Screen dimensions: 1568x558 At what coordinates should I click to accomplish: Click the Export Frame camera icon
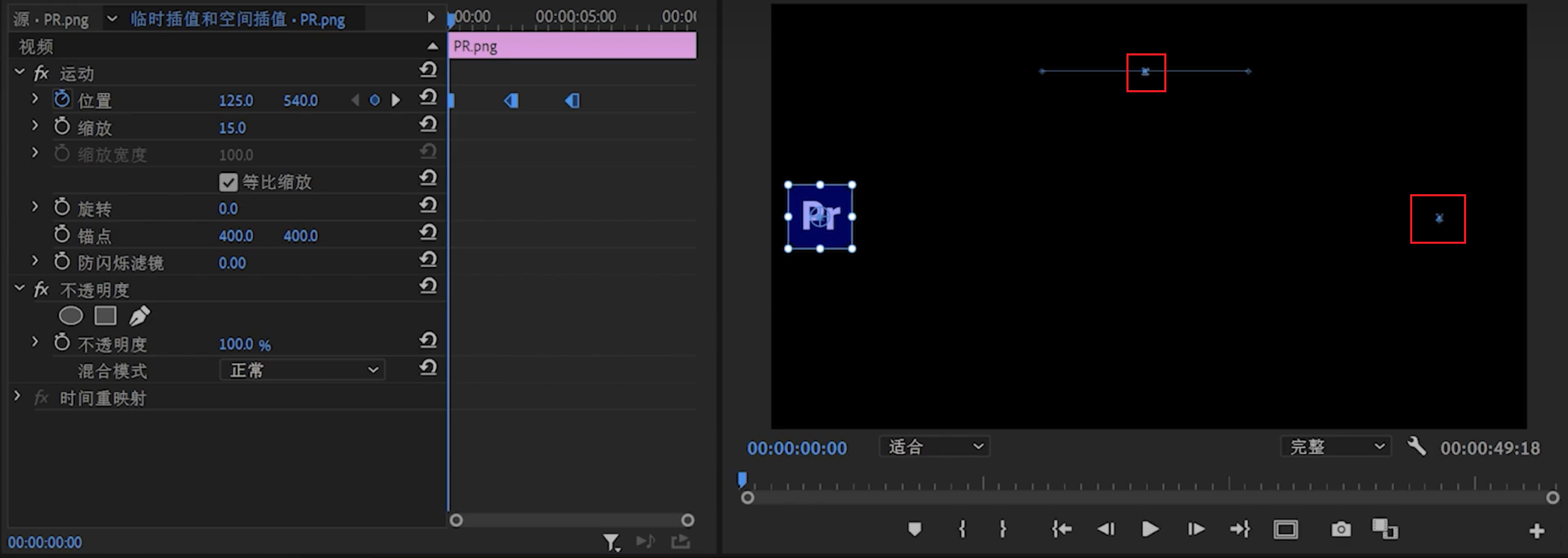click(x=1340, y=529)
